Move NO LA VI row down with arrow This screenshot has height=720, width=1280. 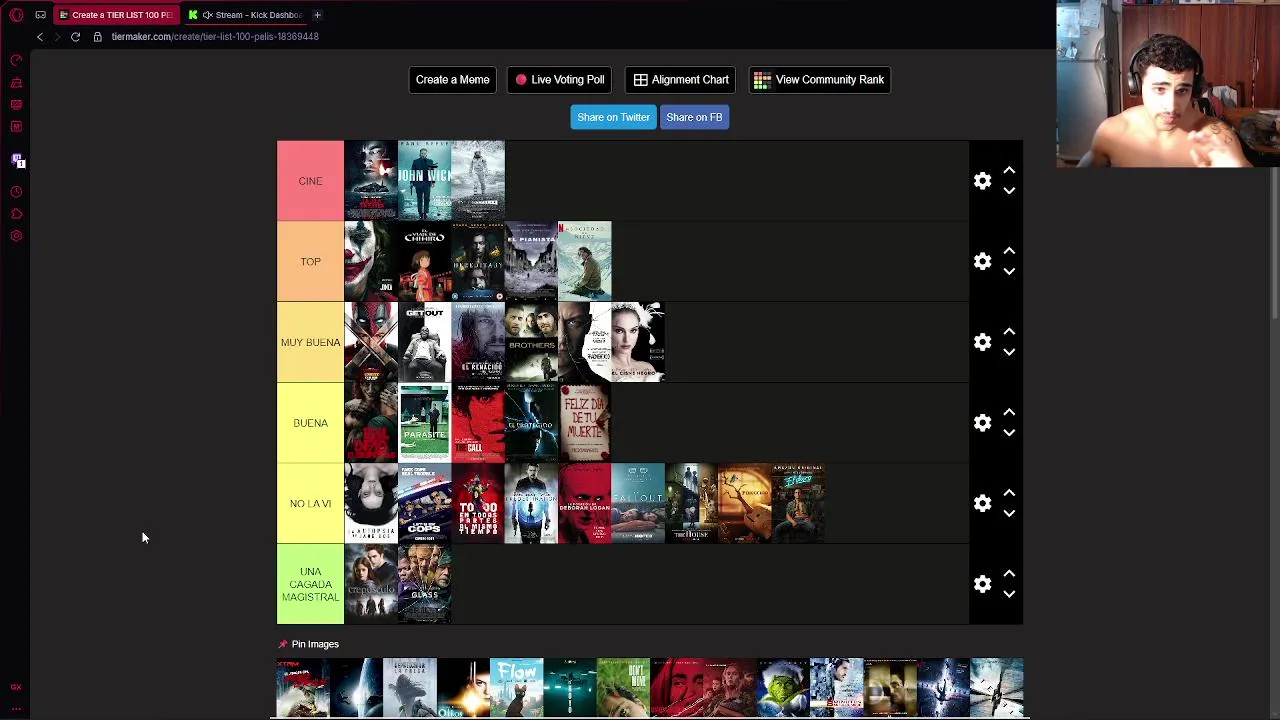[x=1009, y=513]
